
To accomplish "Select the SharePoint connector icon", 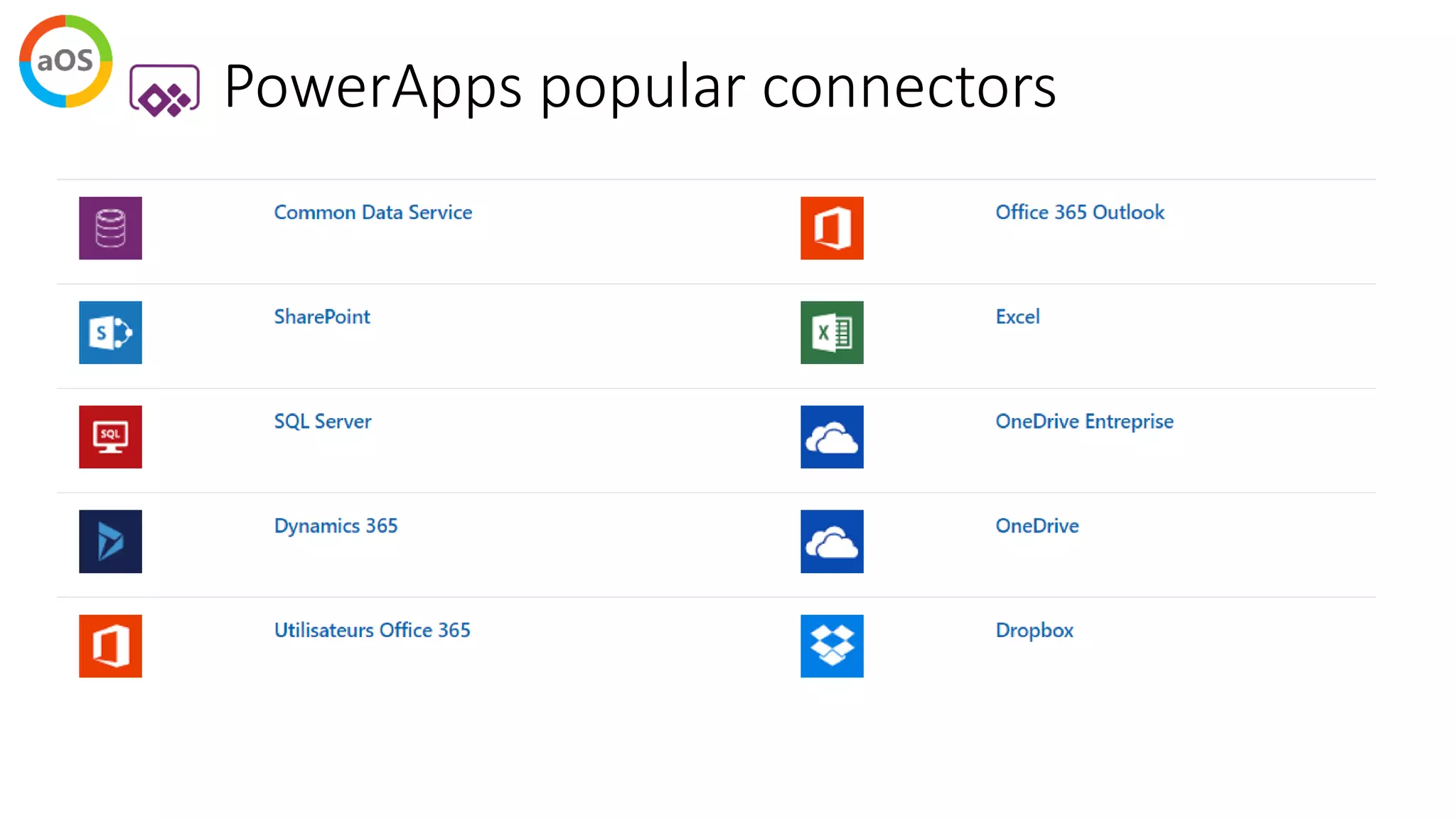I will click(110, 333).
